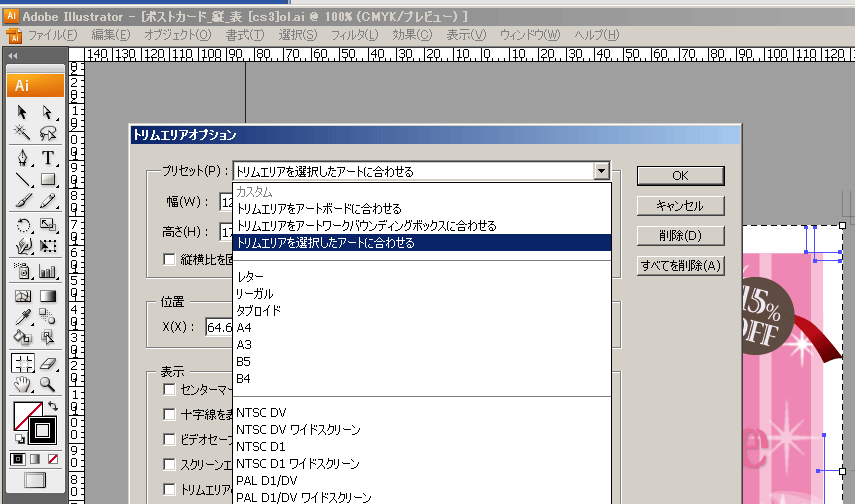Close the プリセット dropdown arrow

tap(601, 171)
